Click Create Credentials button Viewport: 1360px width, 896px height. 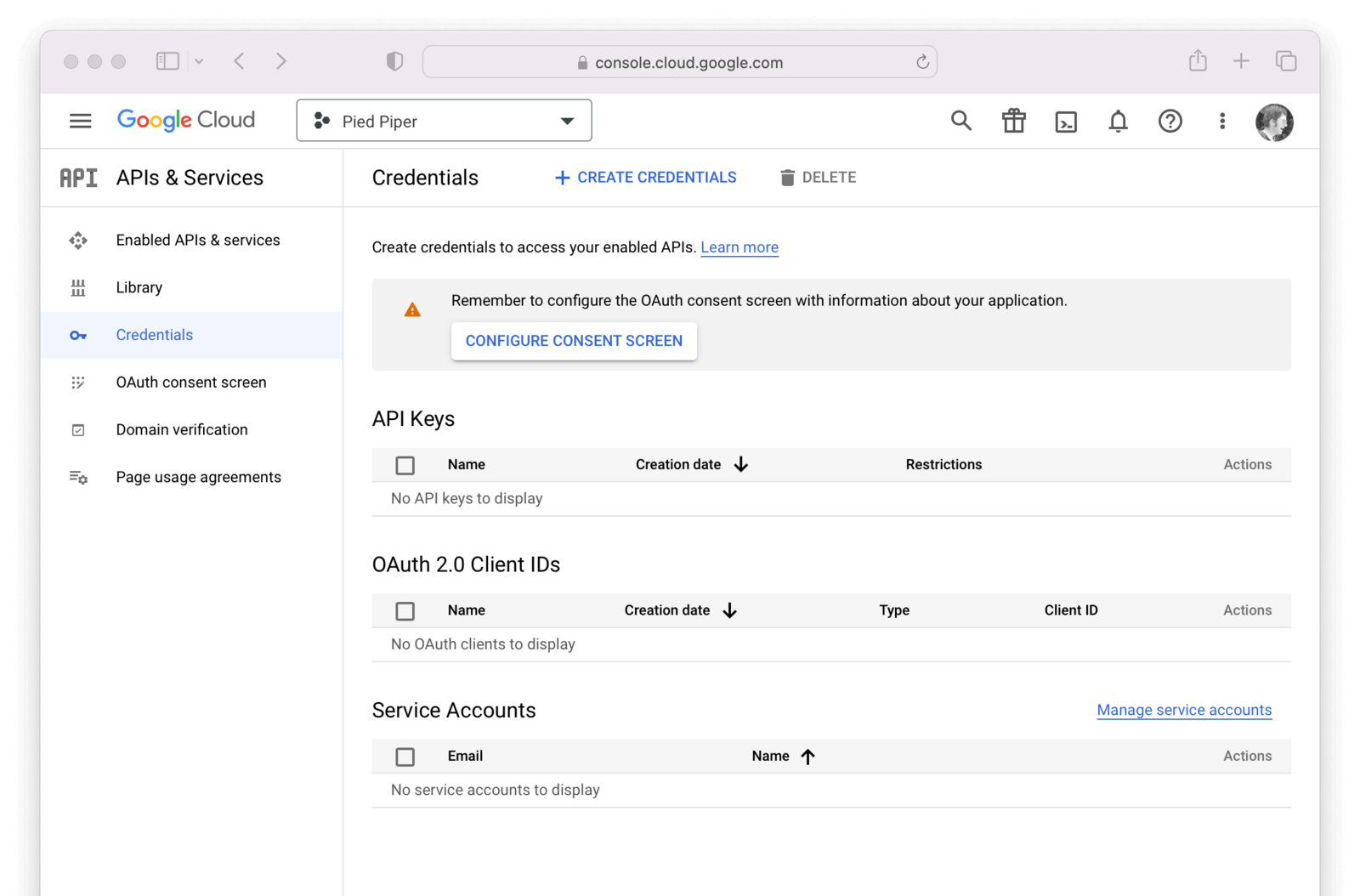(646, 177)
